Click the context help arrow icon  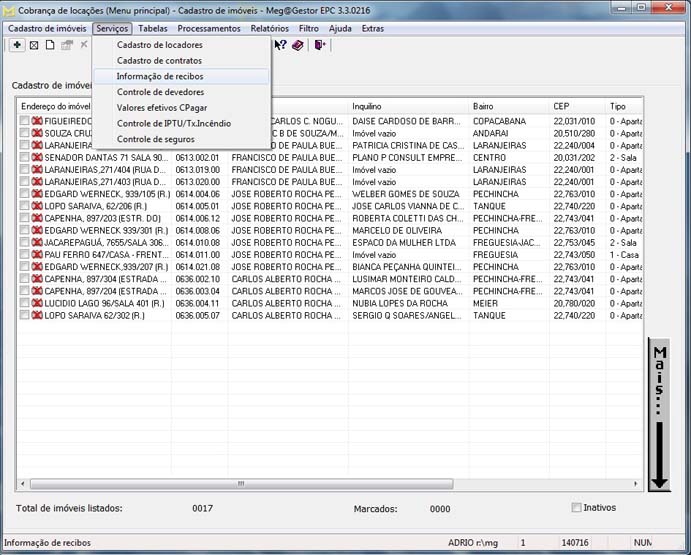point(281,45)
